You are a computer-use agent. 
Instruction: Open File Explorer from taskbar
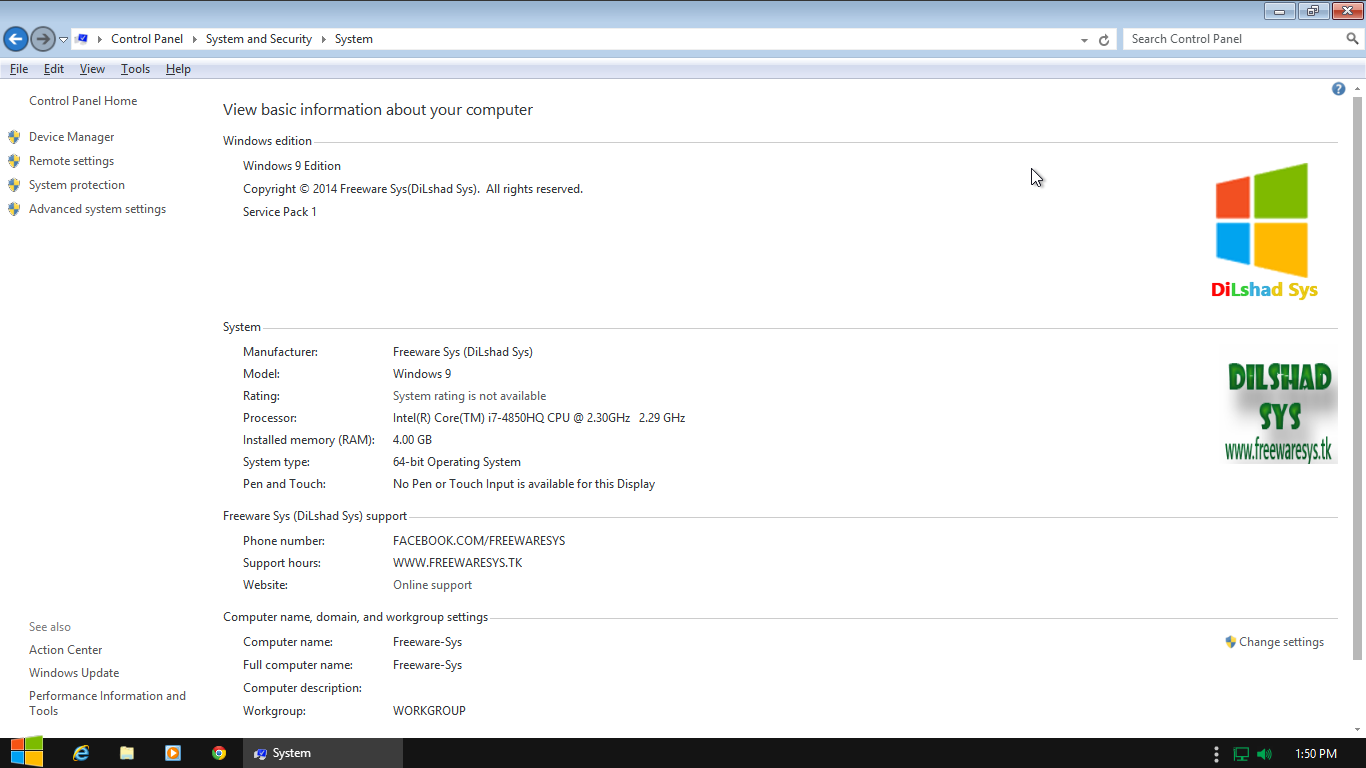coord(127,753)
